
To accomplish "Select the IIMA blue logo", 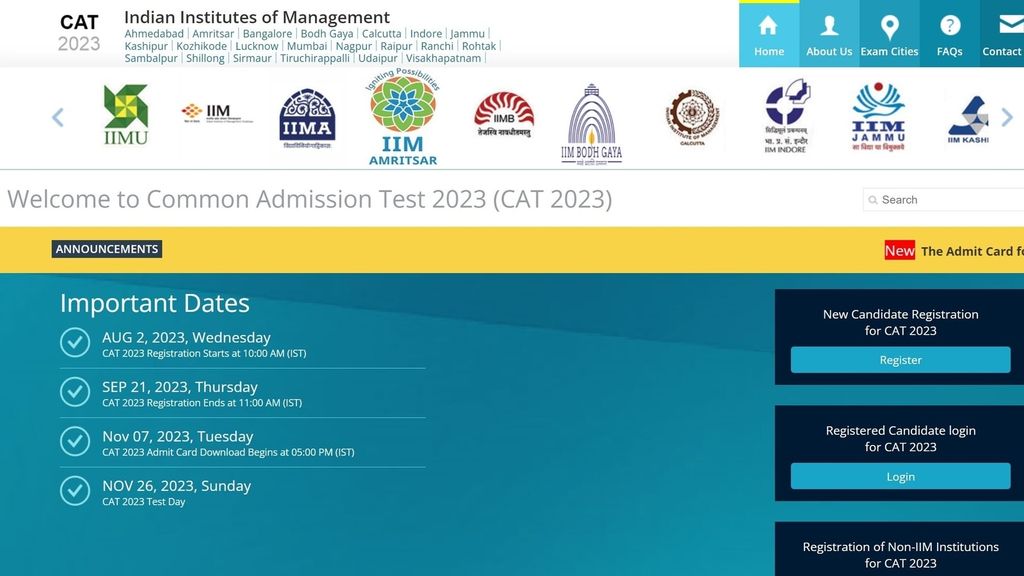I will (307, 118).
